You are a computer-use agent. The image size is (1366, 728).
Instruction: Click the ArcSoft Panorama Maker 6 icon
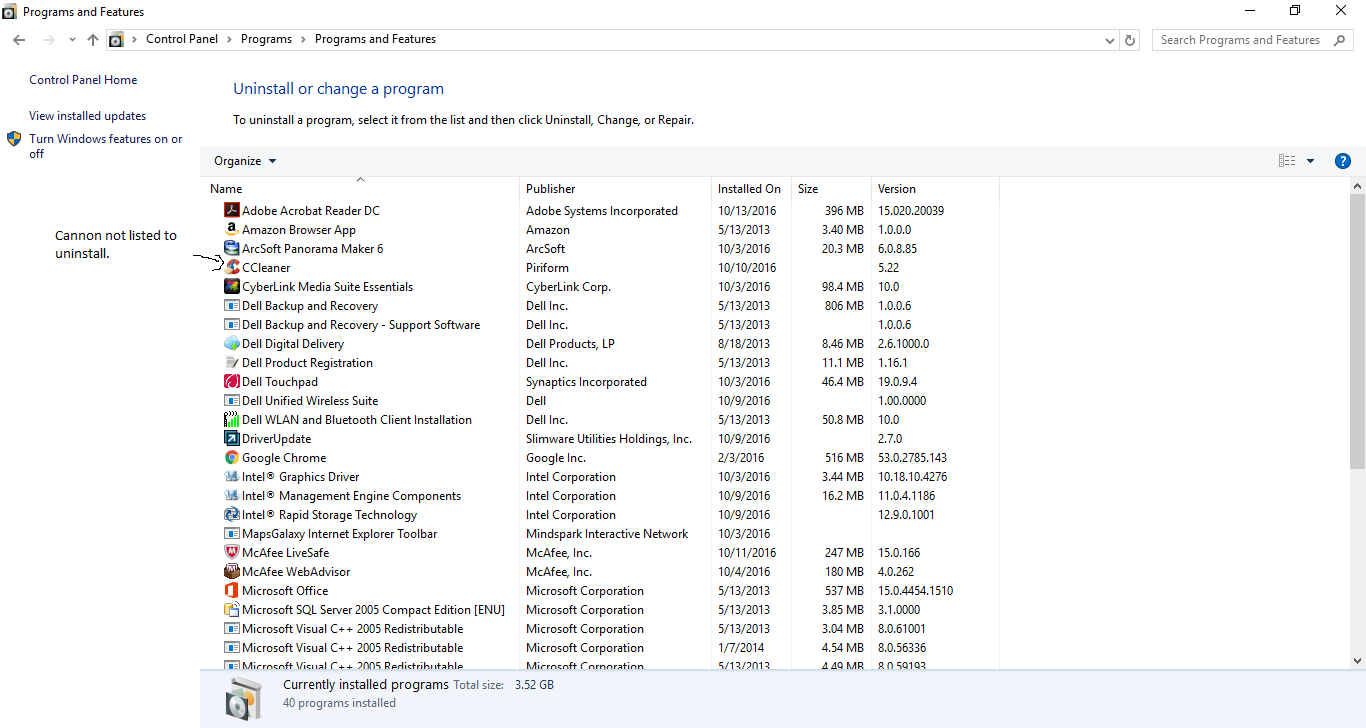(232, 249)
